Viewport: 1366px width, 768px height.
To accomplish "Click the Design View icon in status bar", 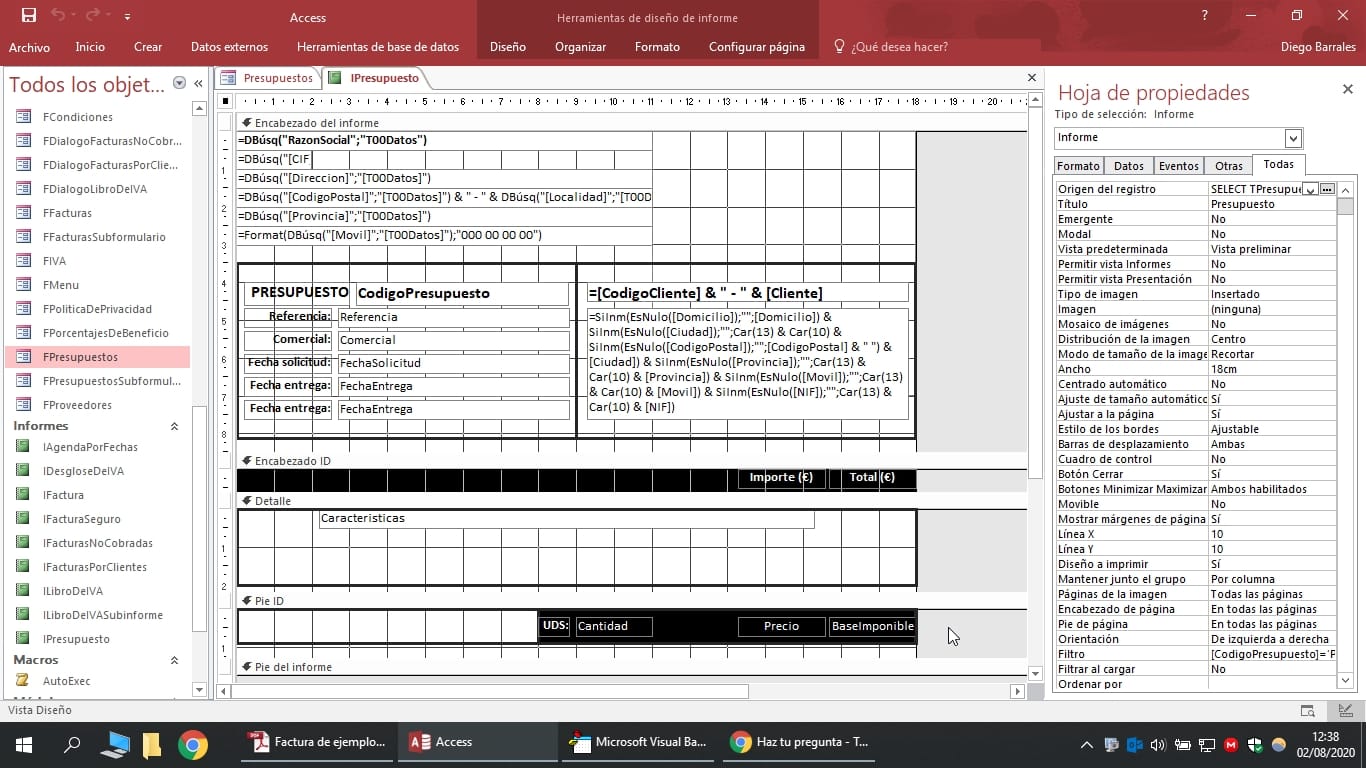I will pyautogui.click(x=1345, y=710).
